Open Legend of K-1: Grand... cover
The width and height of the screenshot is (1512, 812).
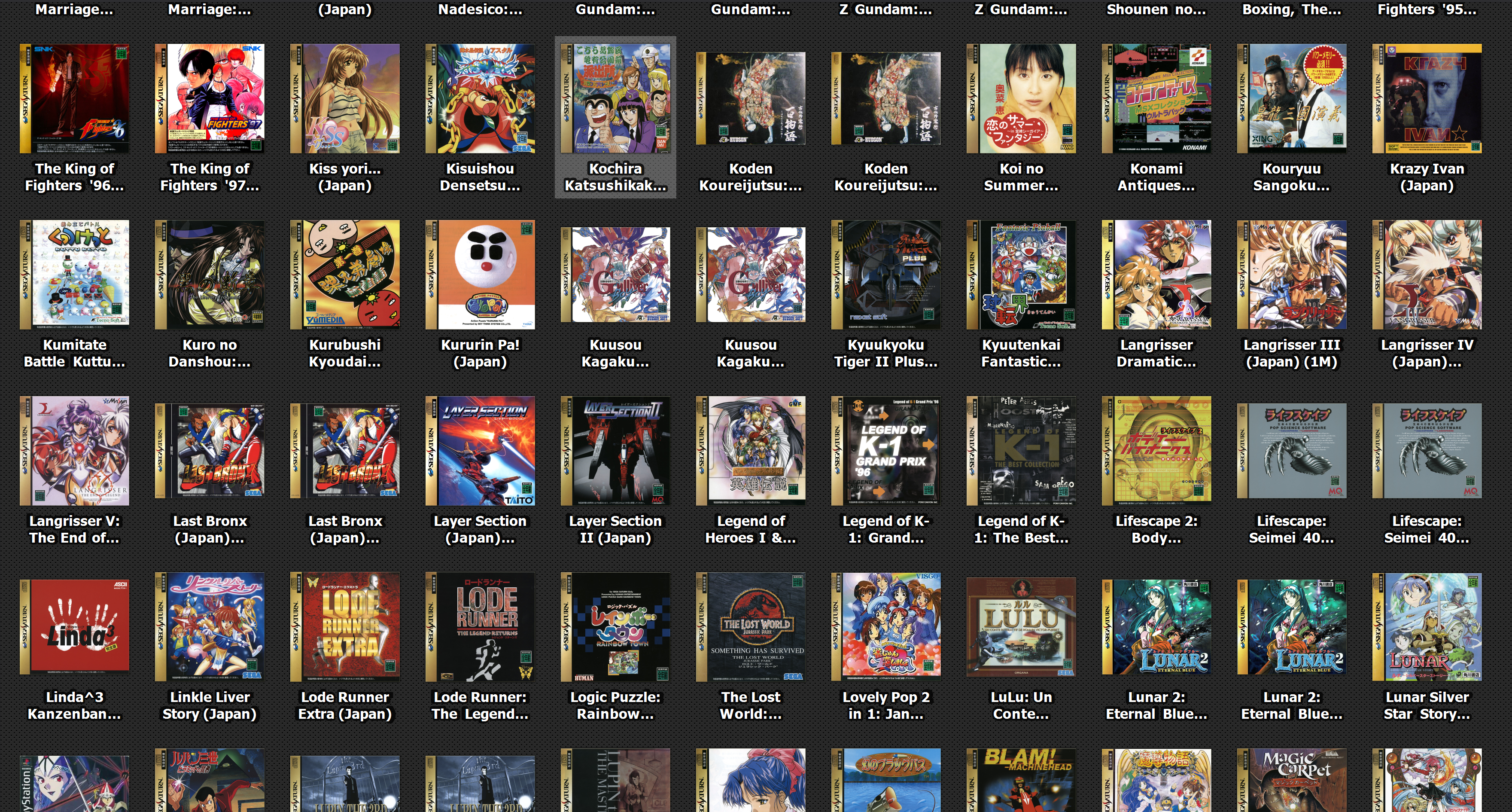(x=886, y=451)
